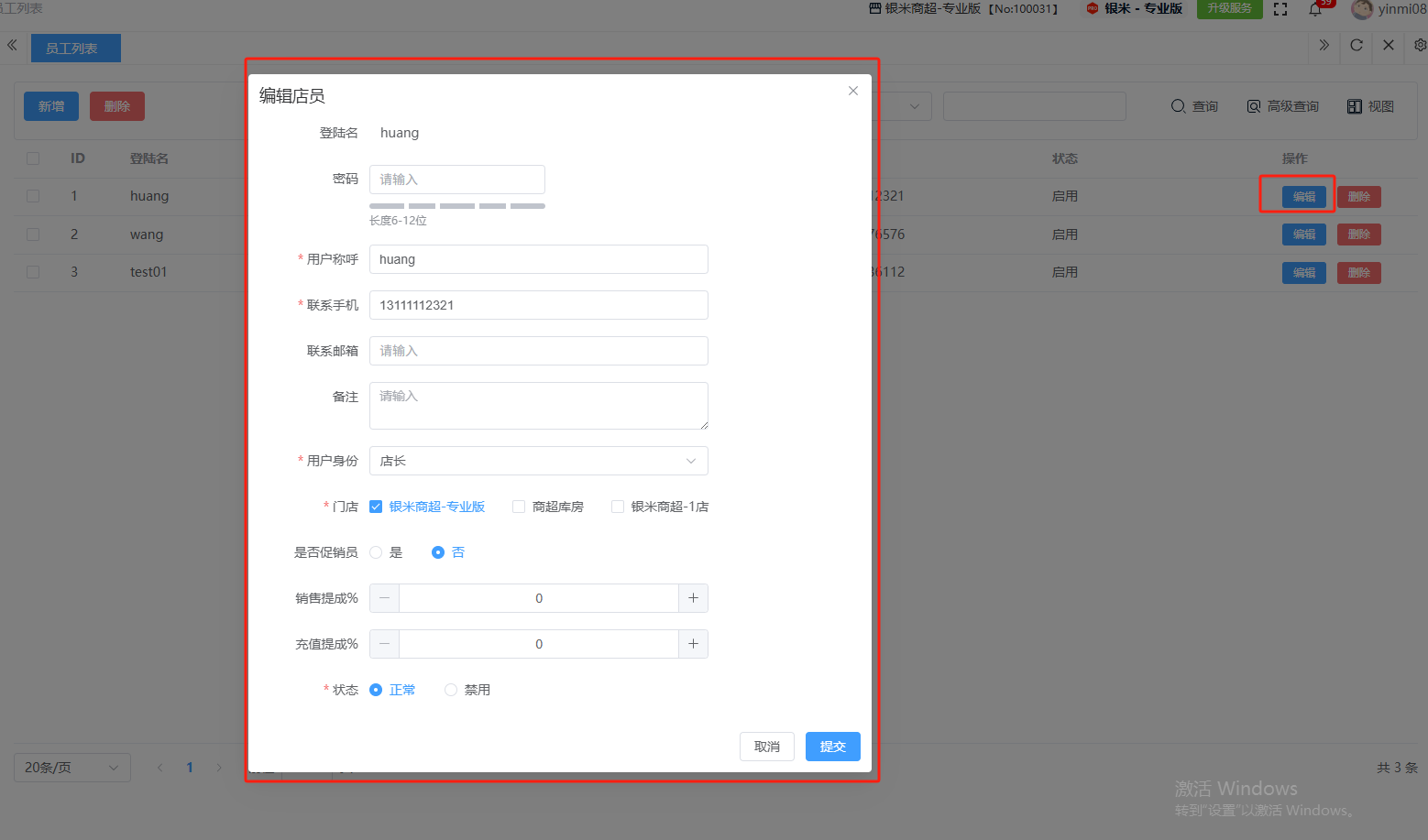Screen dimensions: 1428x840
Task: Switch to the 员工列表 tab
Action: pyautogui.click(x=75, y=49)
